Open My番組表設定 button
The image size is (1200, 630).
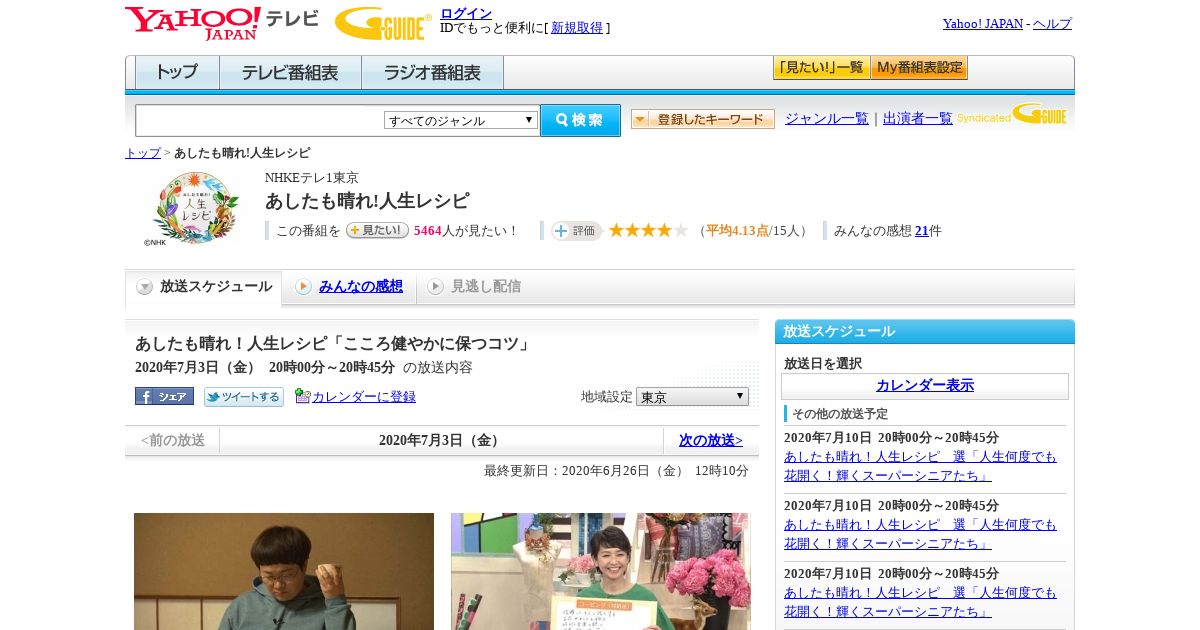(x=919, y=68)
